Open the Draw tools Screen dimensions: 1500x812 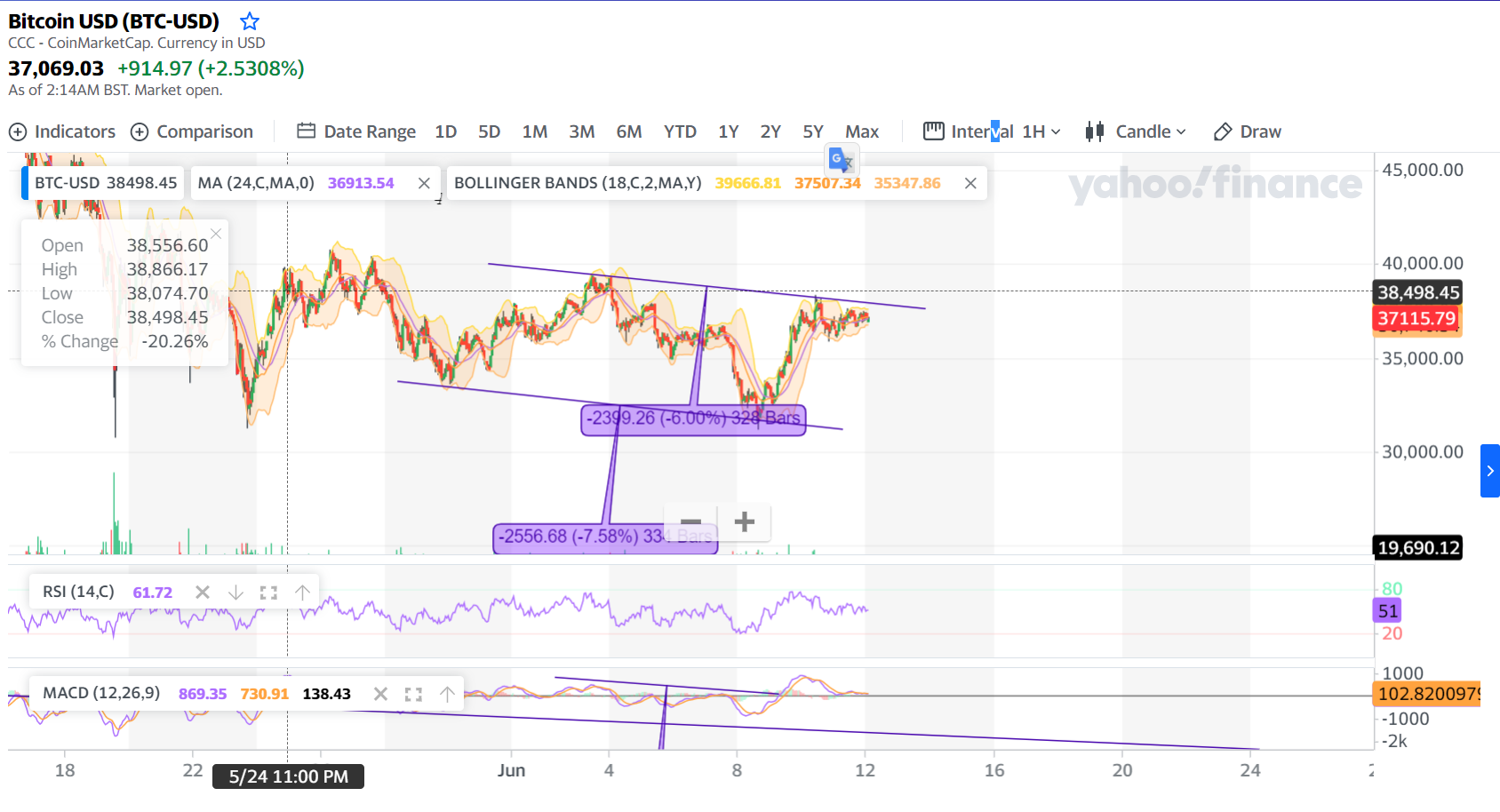coord(1248,131)
